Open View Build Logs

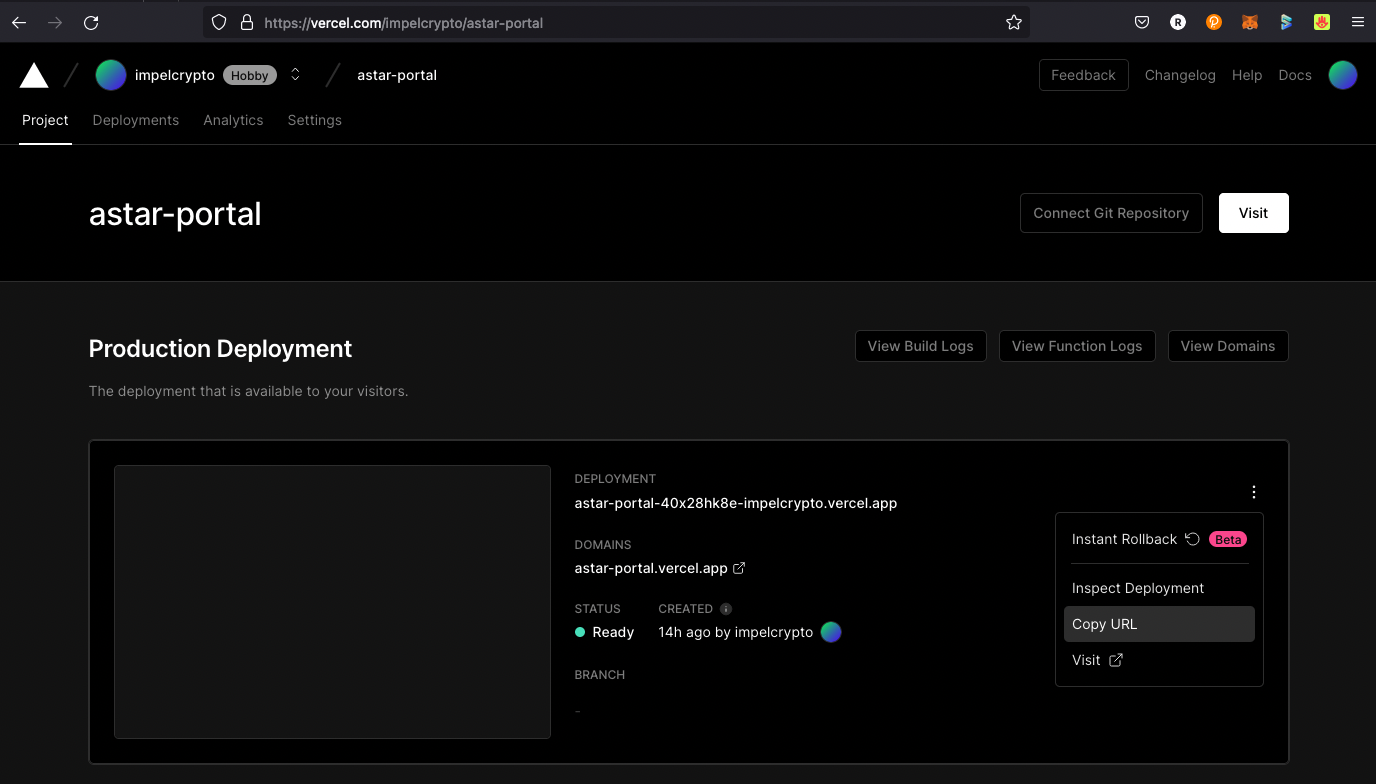click(x=920, y=346)
